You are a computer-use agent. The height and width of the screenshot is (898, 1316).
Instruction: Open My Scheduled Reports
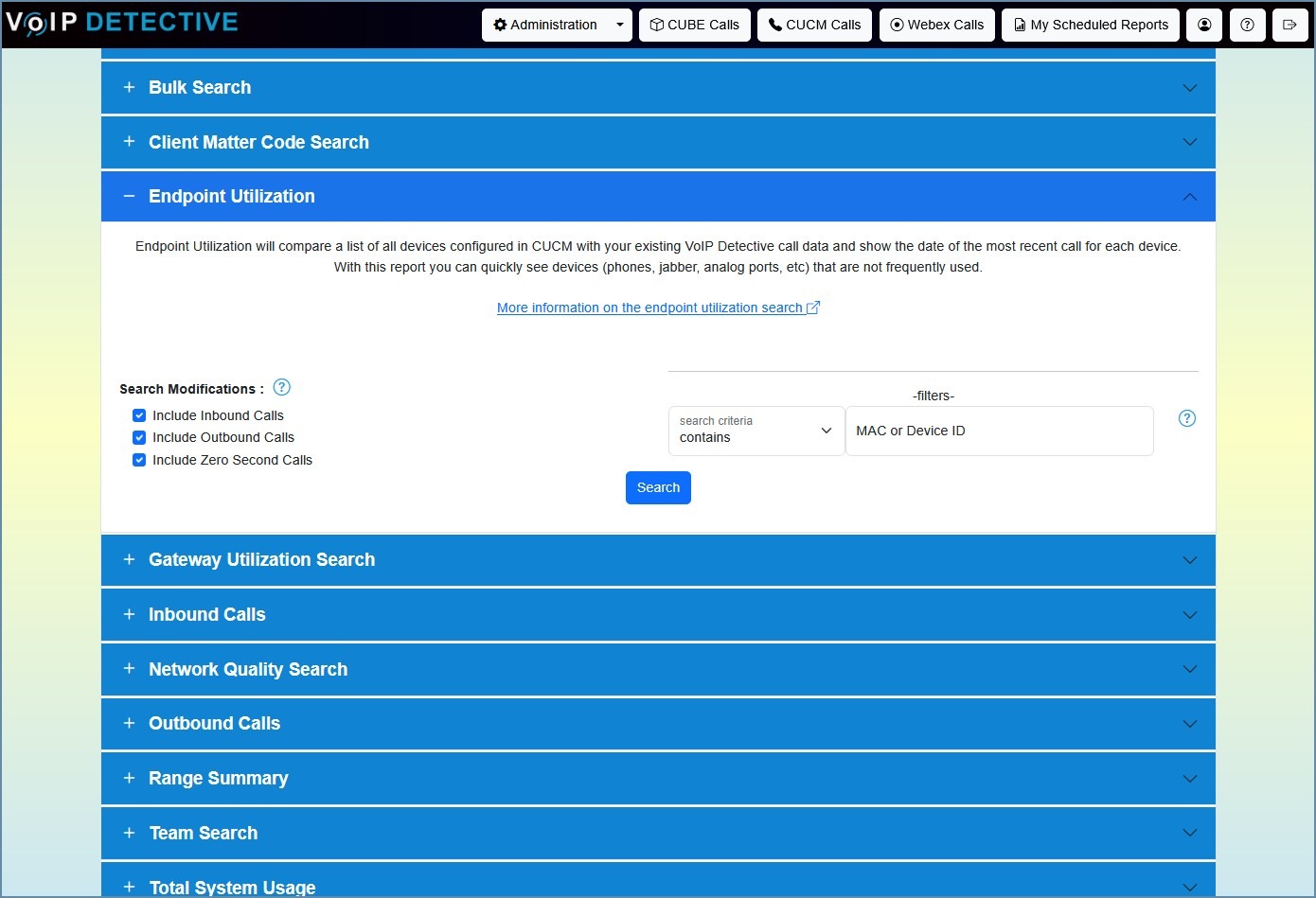point(1091,26)
